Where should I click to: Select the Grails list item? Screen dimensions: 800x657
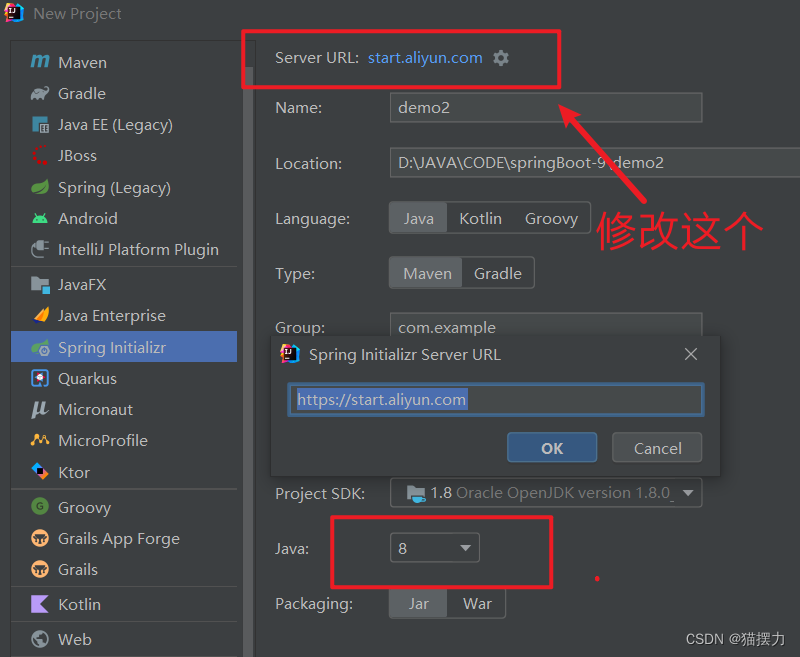tap(124, 569)
